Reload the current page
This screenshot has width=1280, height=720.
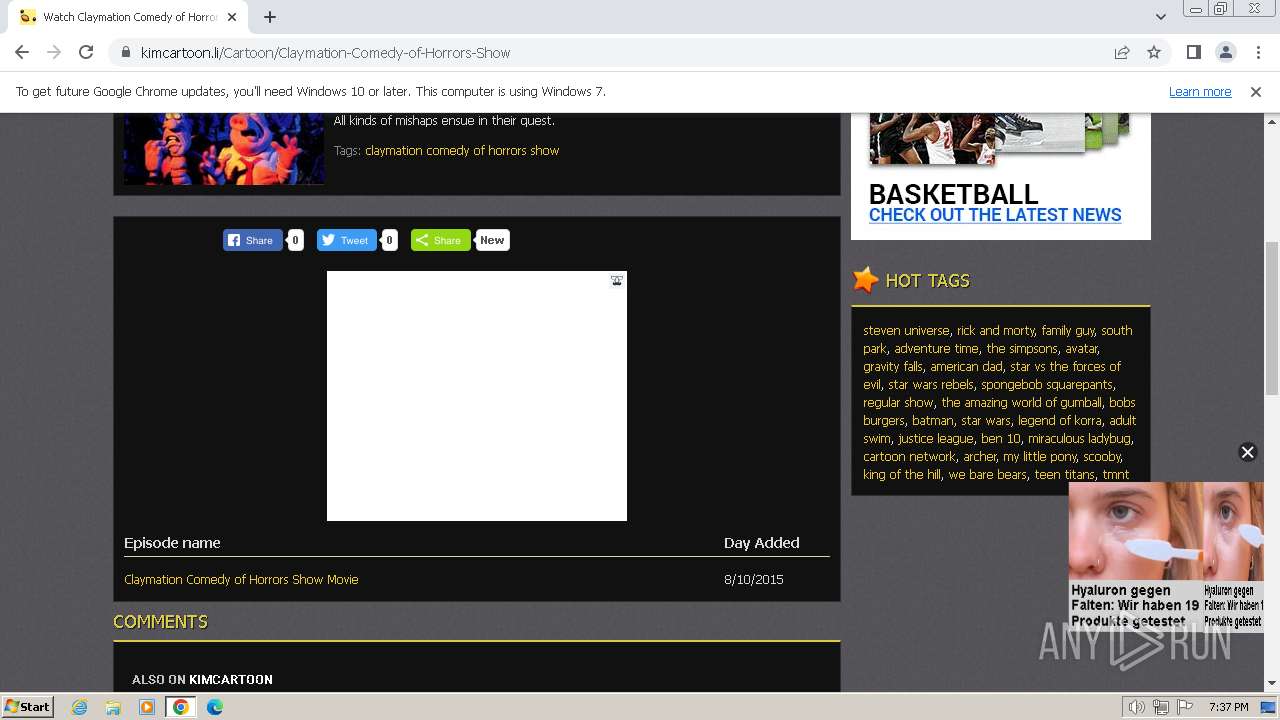pyautogui.click(x=86, y=53)
